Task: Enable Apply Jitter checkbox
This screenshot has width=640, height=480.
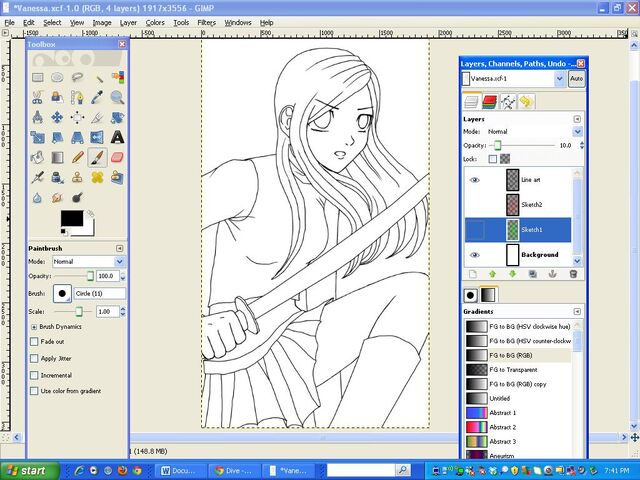Action: 34,358
